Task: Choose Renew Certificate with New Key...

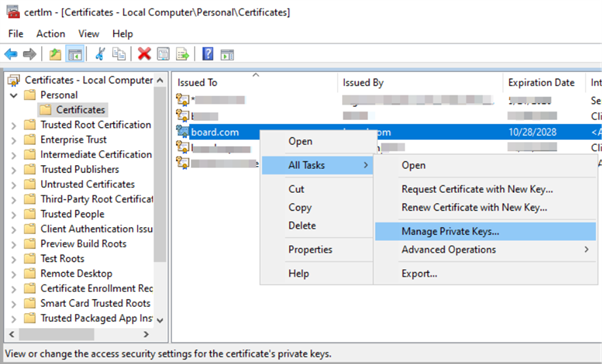Action: [485, 207]
